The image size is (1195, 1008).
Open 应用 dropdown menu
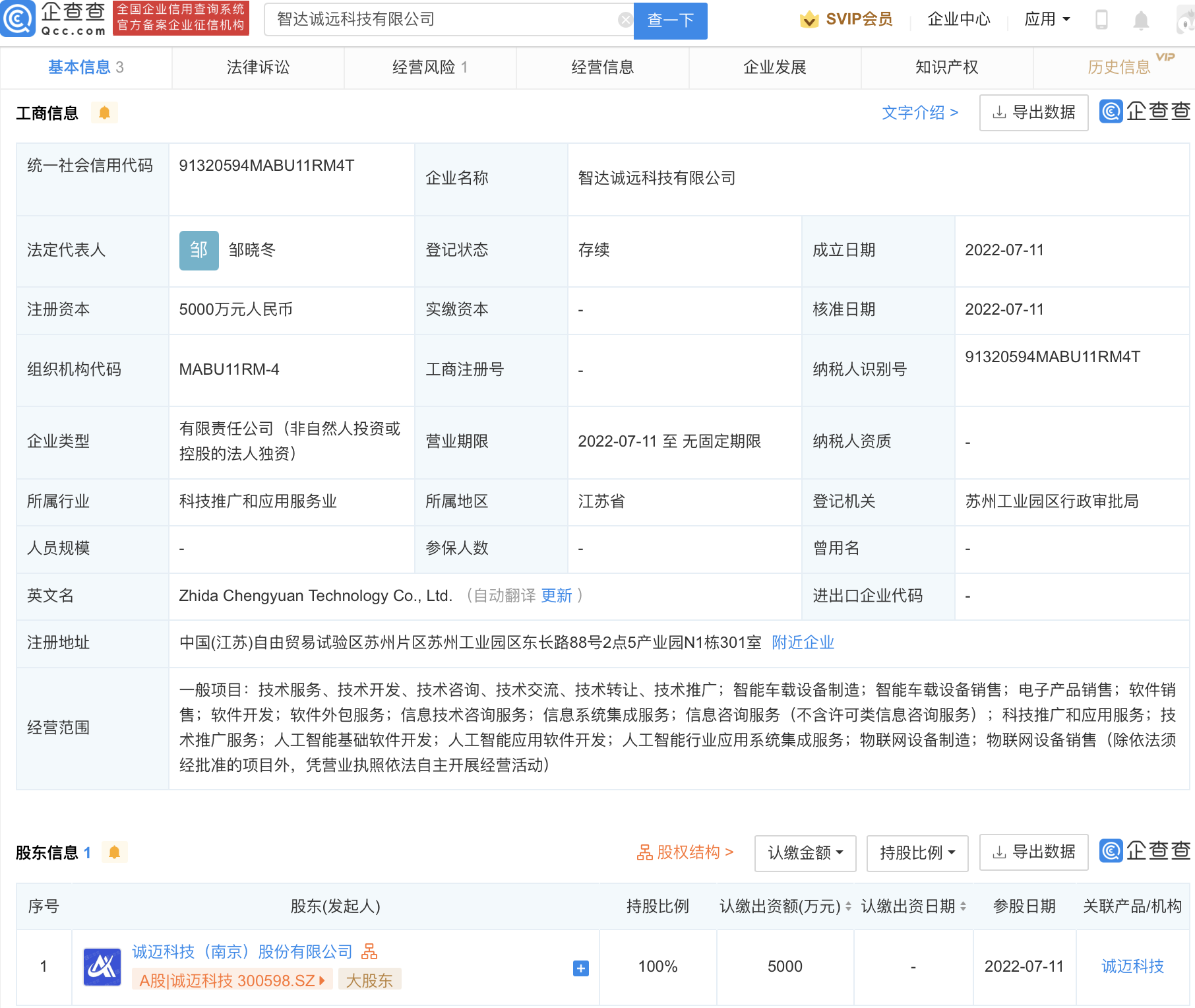(x=1047, y=19)
